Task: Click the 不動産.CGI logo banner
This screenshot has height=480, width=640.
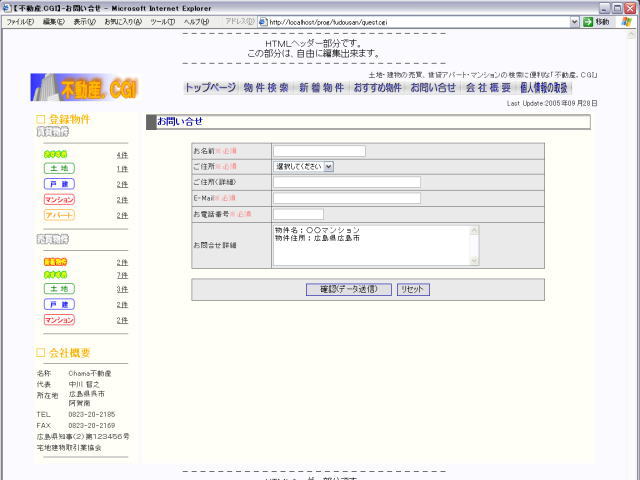Action: click(84, 87)
